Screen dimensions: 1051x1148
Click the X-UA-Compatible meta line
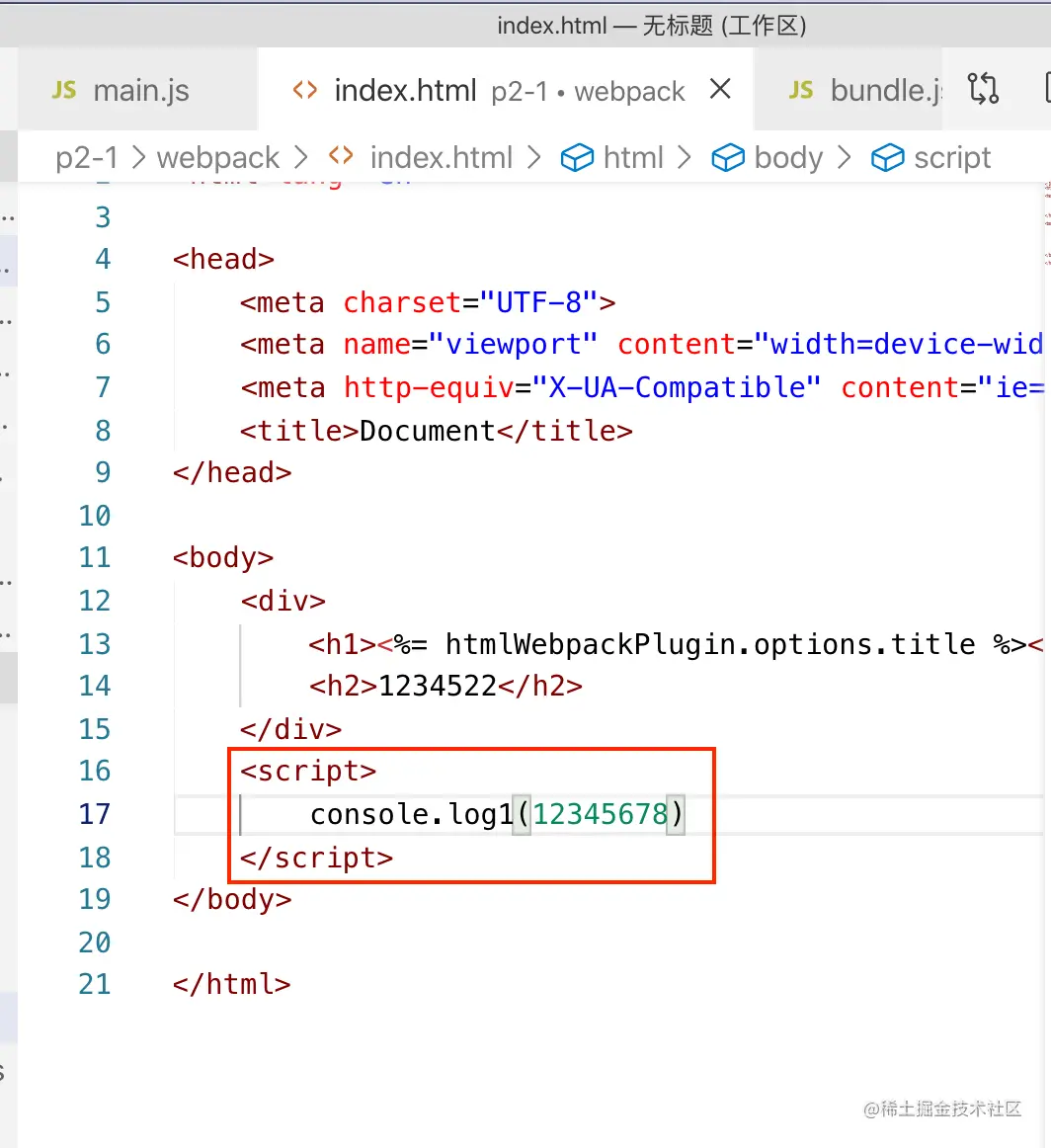(x=642, y=387)
